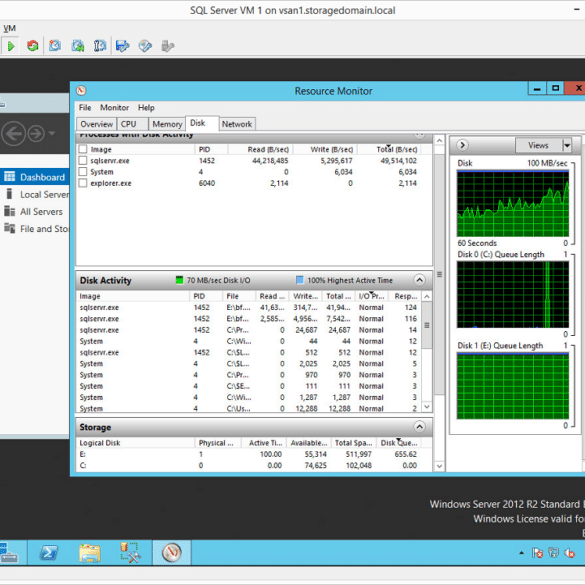This screenshot has width=585, height=585.
Task: Click the CD/DVD connect toolbar icon
Action: coord(145,46)
